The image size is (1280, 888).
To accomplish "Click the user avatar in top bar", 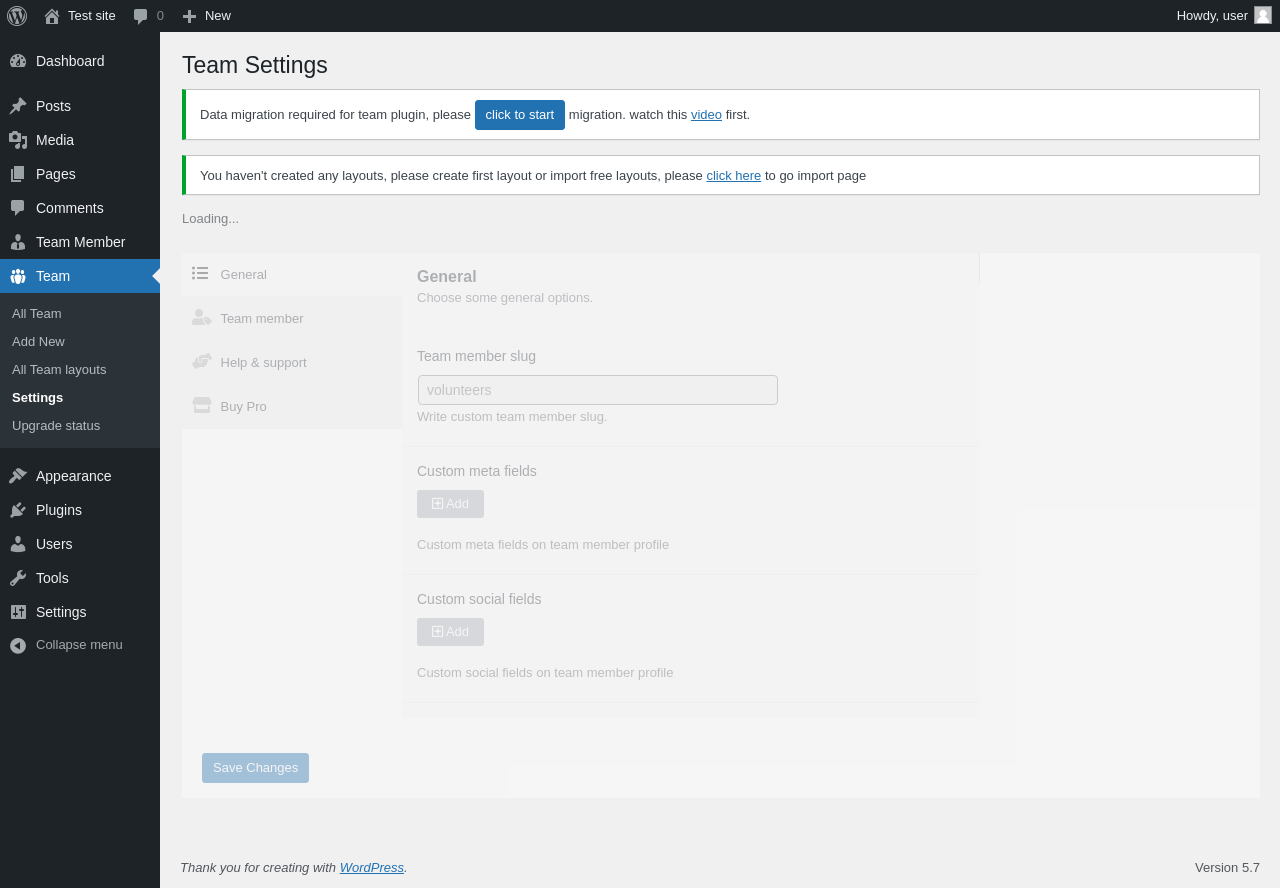I will pos(1263,15).
